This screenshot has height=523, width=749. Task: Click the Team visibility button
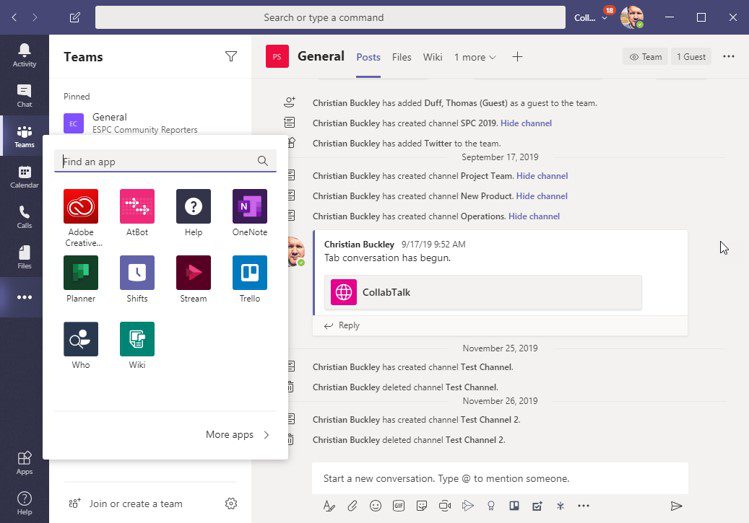point(645,57)
